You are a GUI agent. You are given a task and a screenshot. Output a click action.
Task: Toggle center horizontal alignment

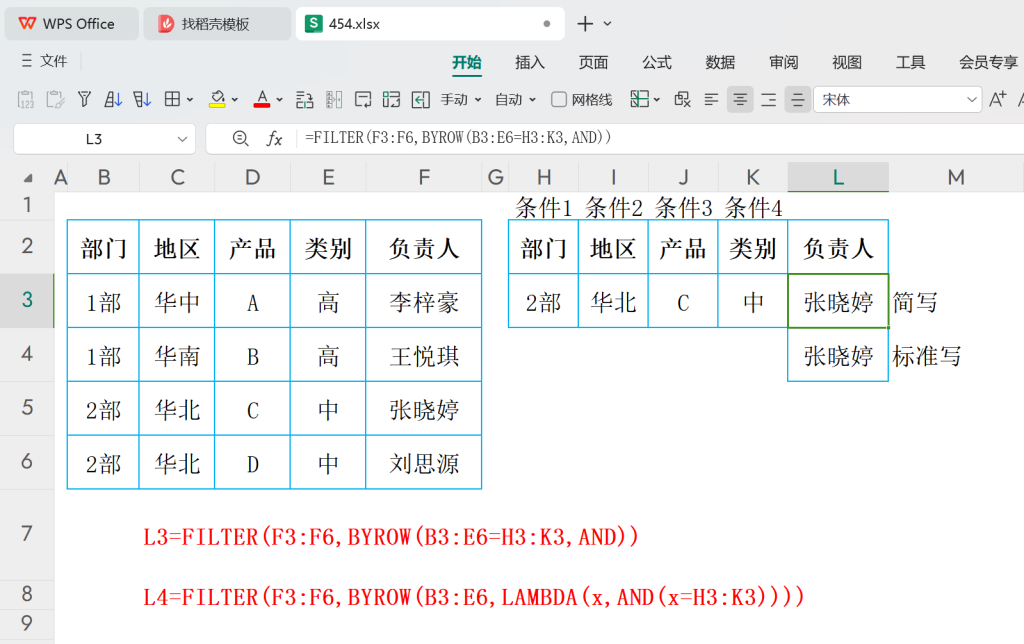[740, 99]
